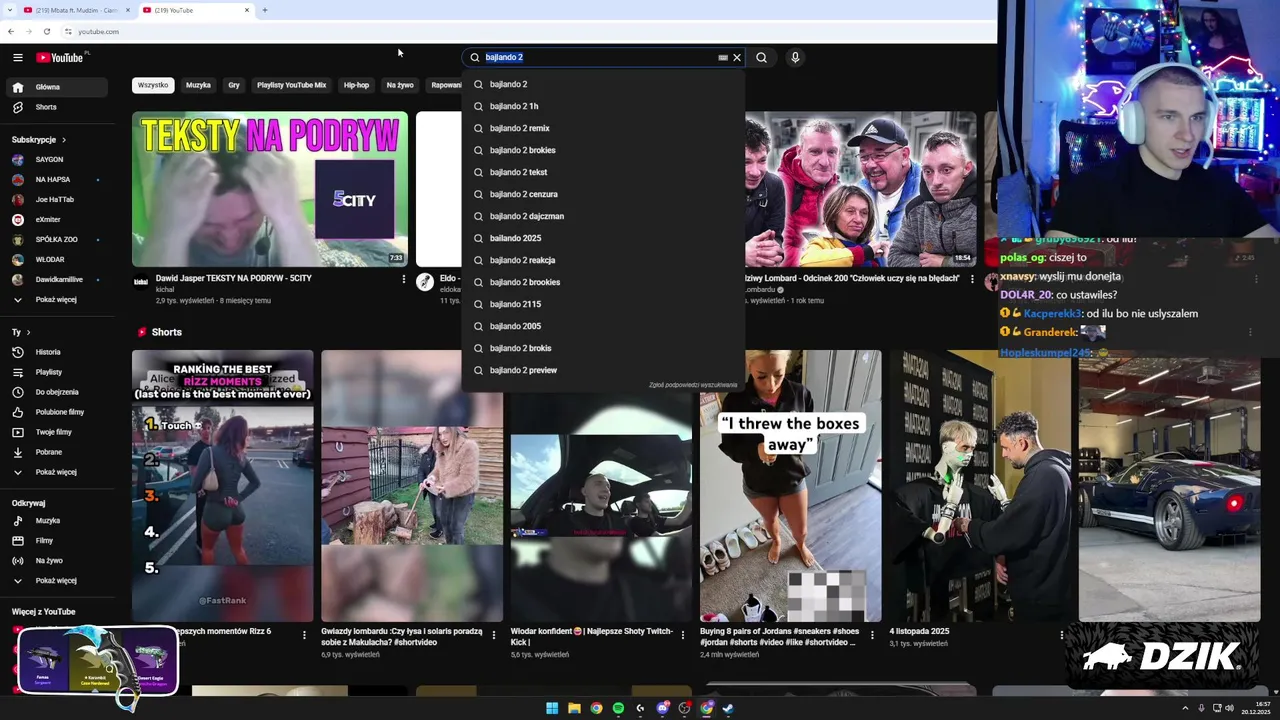Close the (219) YouTube browser tab
This screenshot has height=720, width=1280.
click(247, 10)
